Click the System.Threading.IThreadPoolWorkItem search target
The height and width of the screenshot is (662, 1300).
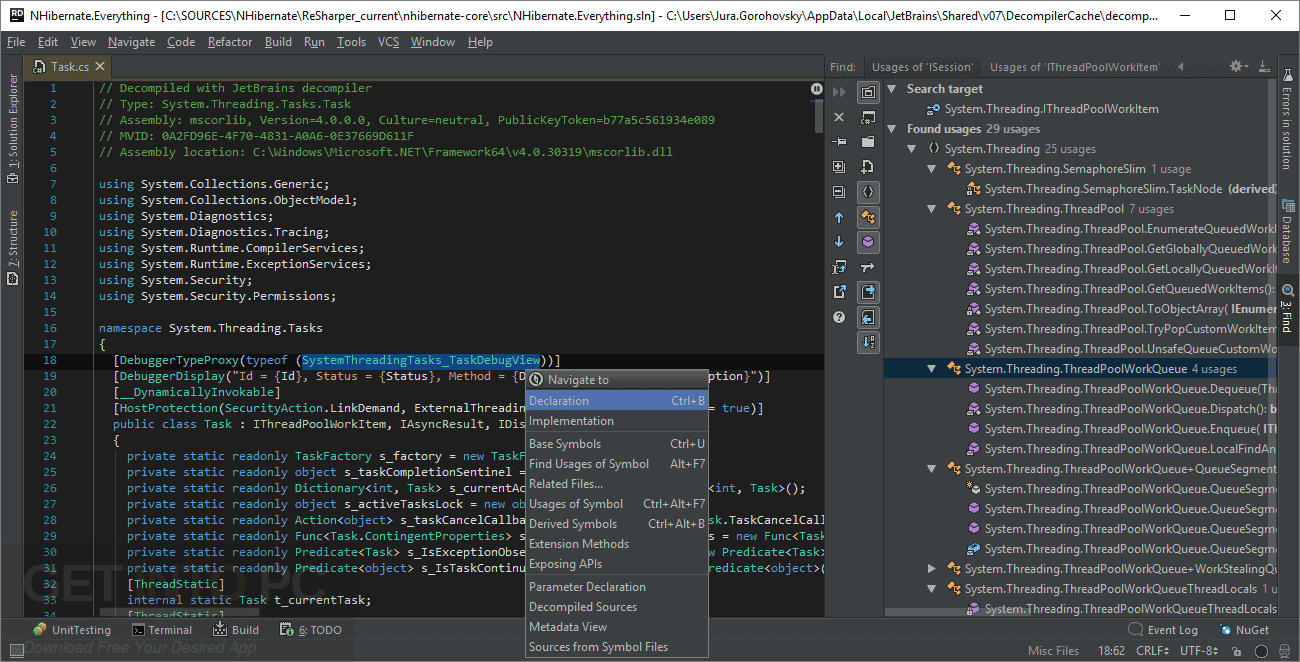pos(1051,109)
